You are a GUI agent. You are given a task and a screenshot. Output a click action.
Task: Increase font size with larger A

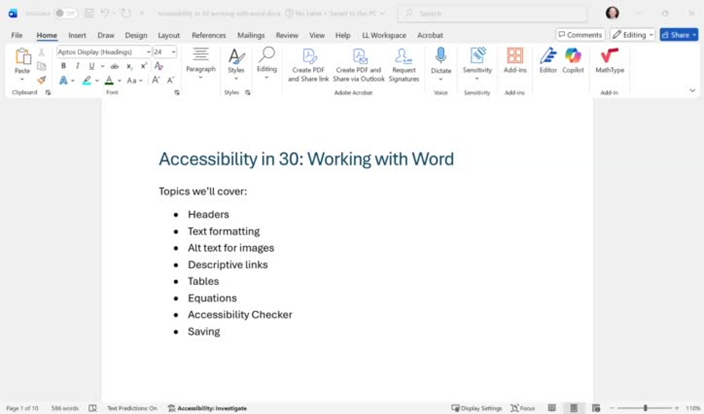(x=156, y=80)
